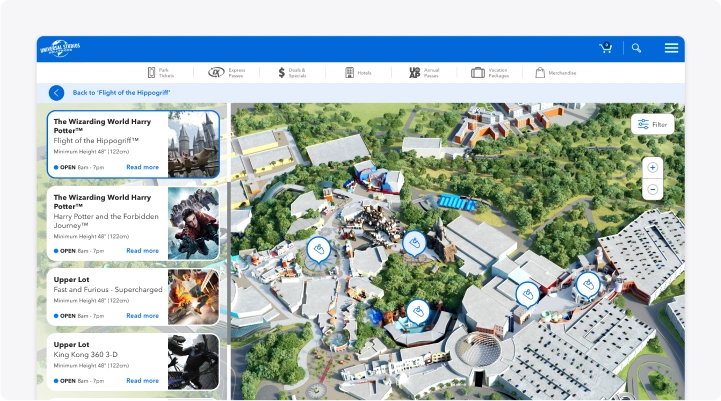Screen dimensions: 721x401
Task: Click the search magnifier icon
Action: 636,48
